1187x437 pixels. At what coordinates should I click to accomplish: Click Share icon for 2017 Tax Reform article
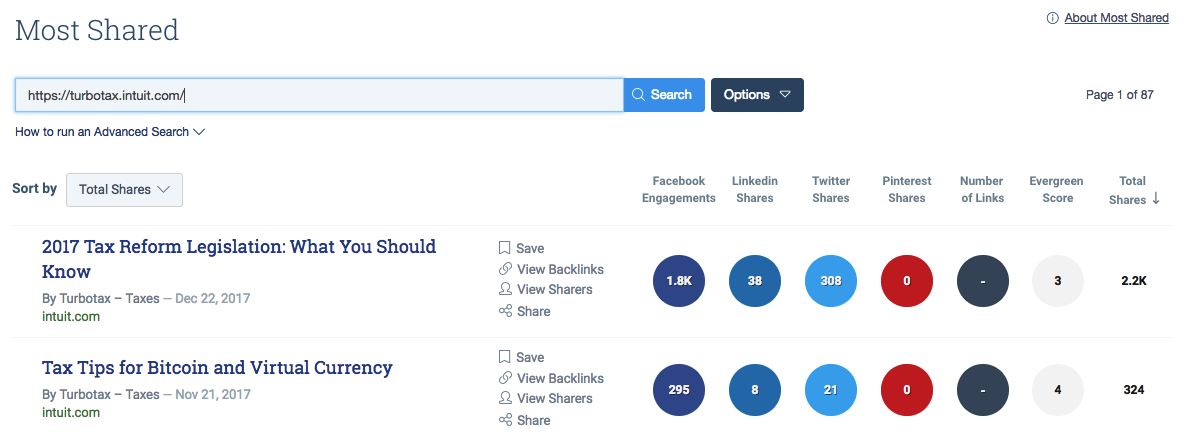[505, 311]
